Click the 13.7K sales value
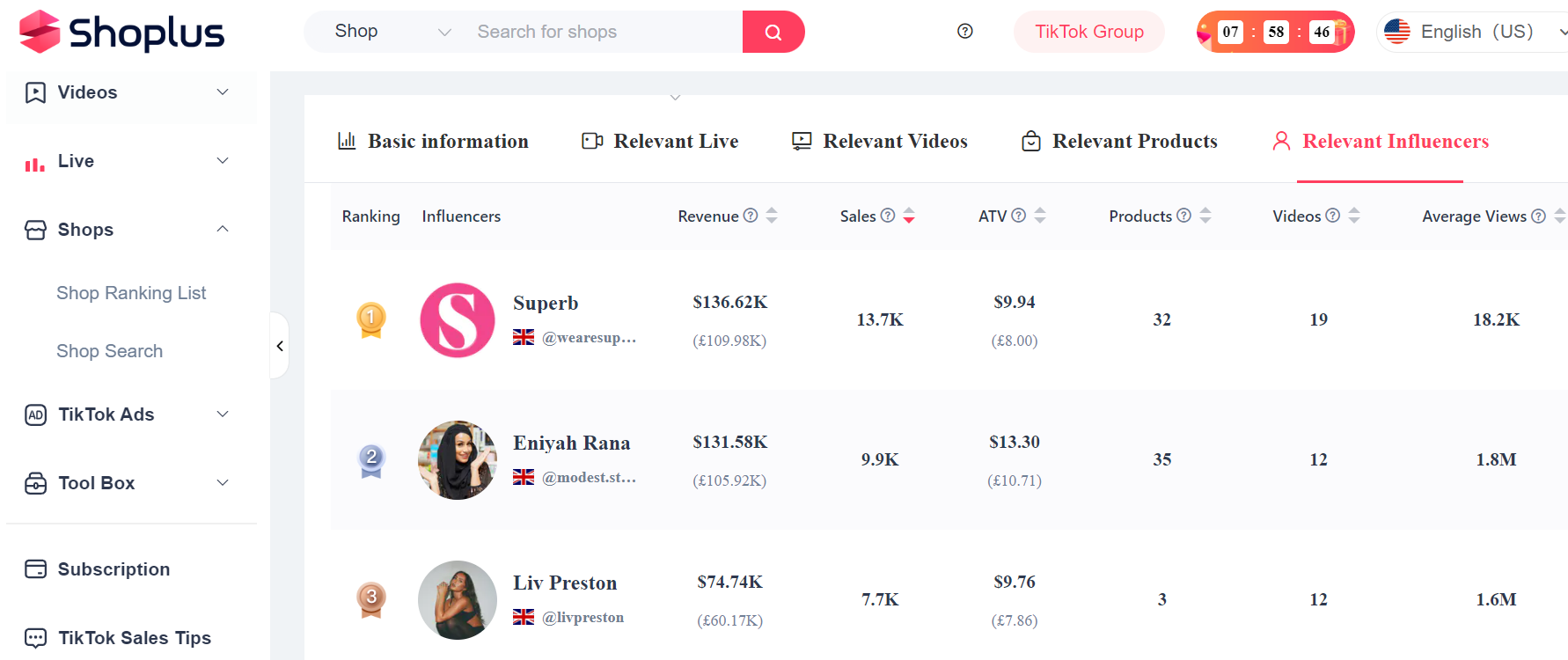1568x660 pixels. coord(880,320)
